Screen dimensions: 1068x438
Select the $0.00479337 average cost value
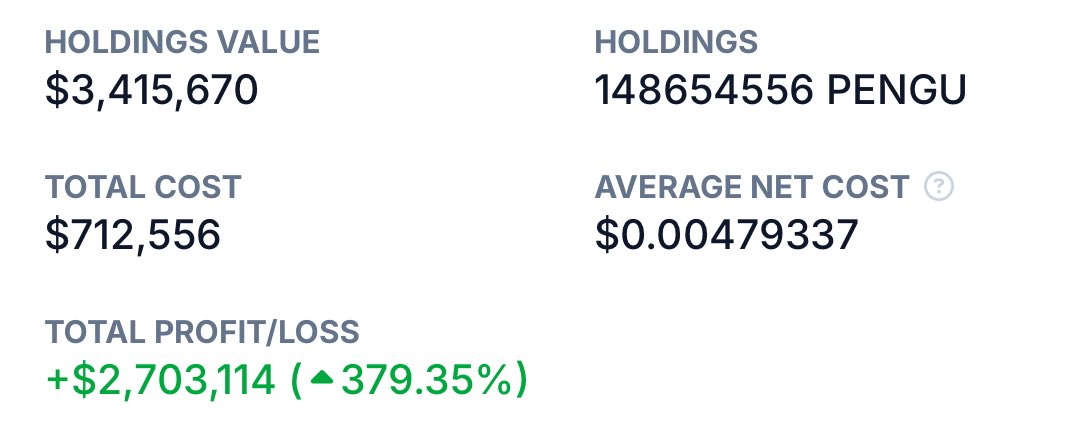coord(726,235)
